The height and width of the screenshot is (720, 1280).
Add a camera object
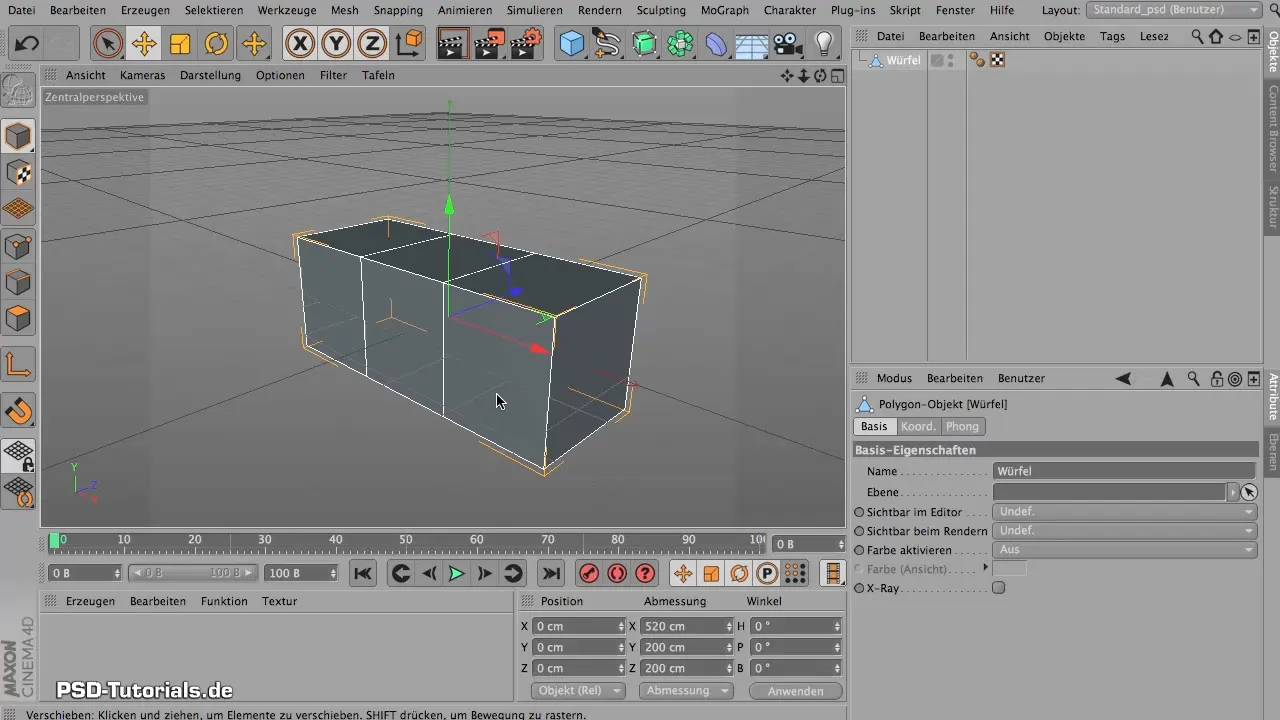point(788,44)
